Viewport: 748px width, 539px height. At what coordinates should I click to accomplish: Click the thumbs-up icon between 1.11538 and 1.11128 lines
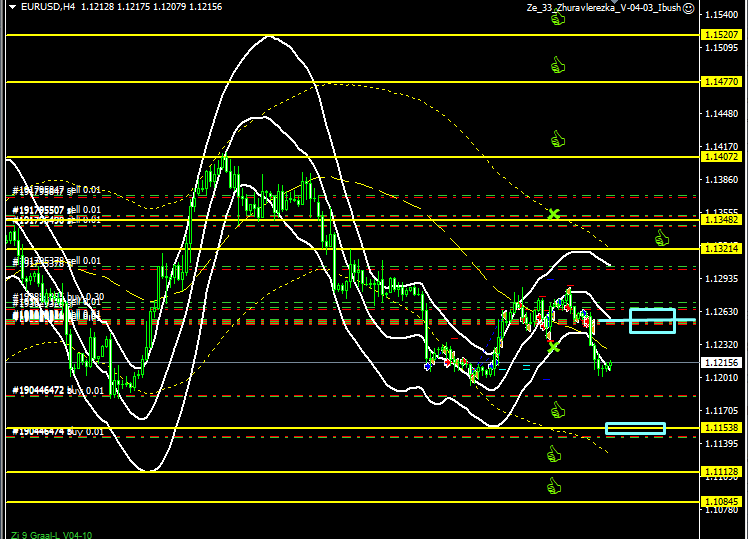tap(554, 454)
